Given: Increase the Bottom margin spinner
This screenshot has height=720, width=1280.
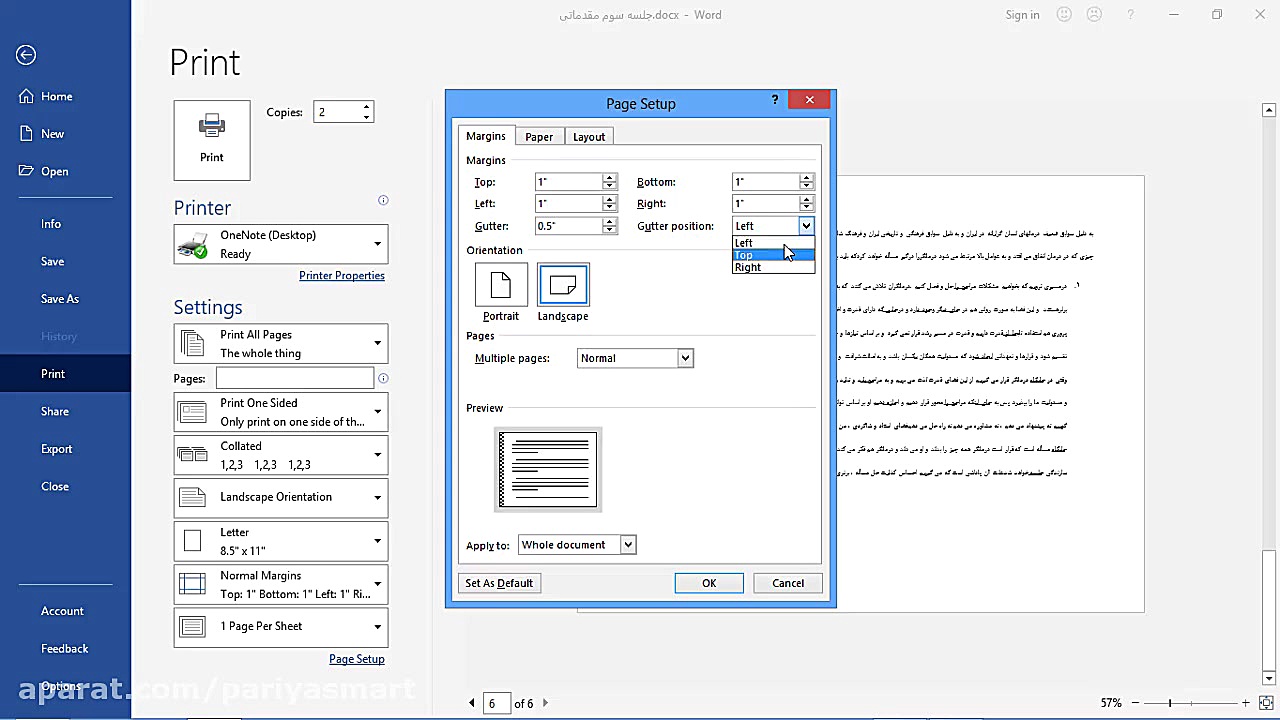Looking at the screenshot, I should coord(806,178).
